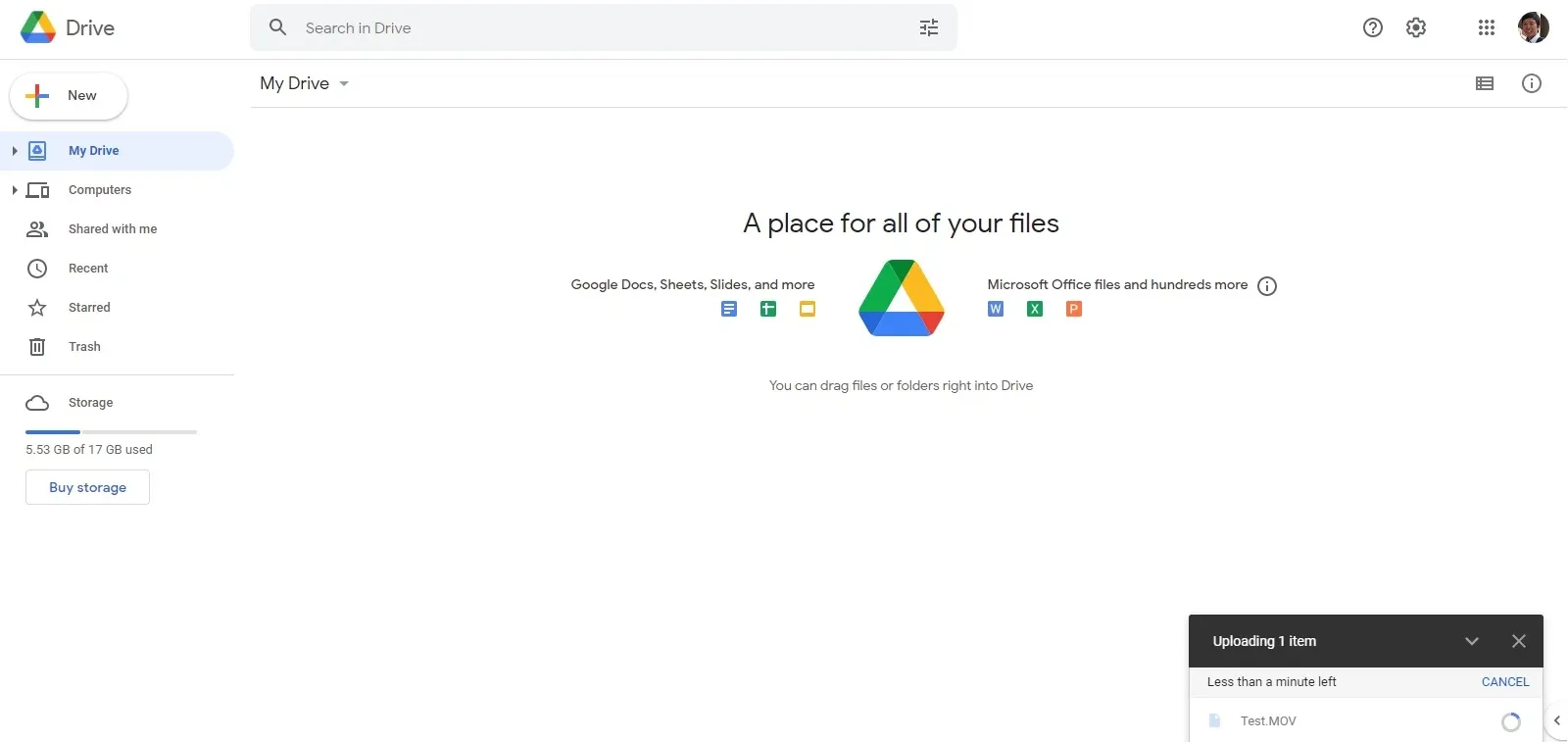Click 'A place for all of your files' heading
1568x742 pixels.
pos(902,223)
